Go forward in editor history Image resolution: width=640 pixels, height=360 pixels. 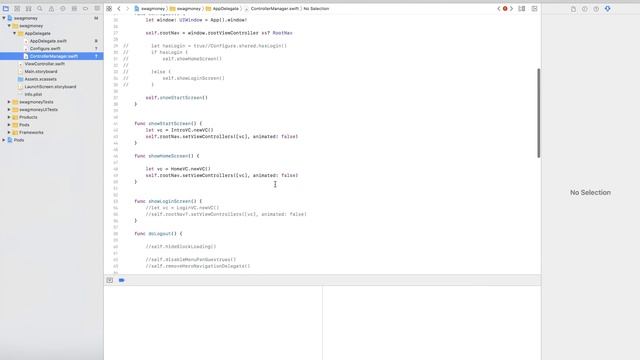[127, 9]
